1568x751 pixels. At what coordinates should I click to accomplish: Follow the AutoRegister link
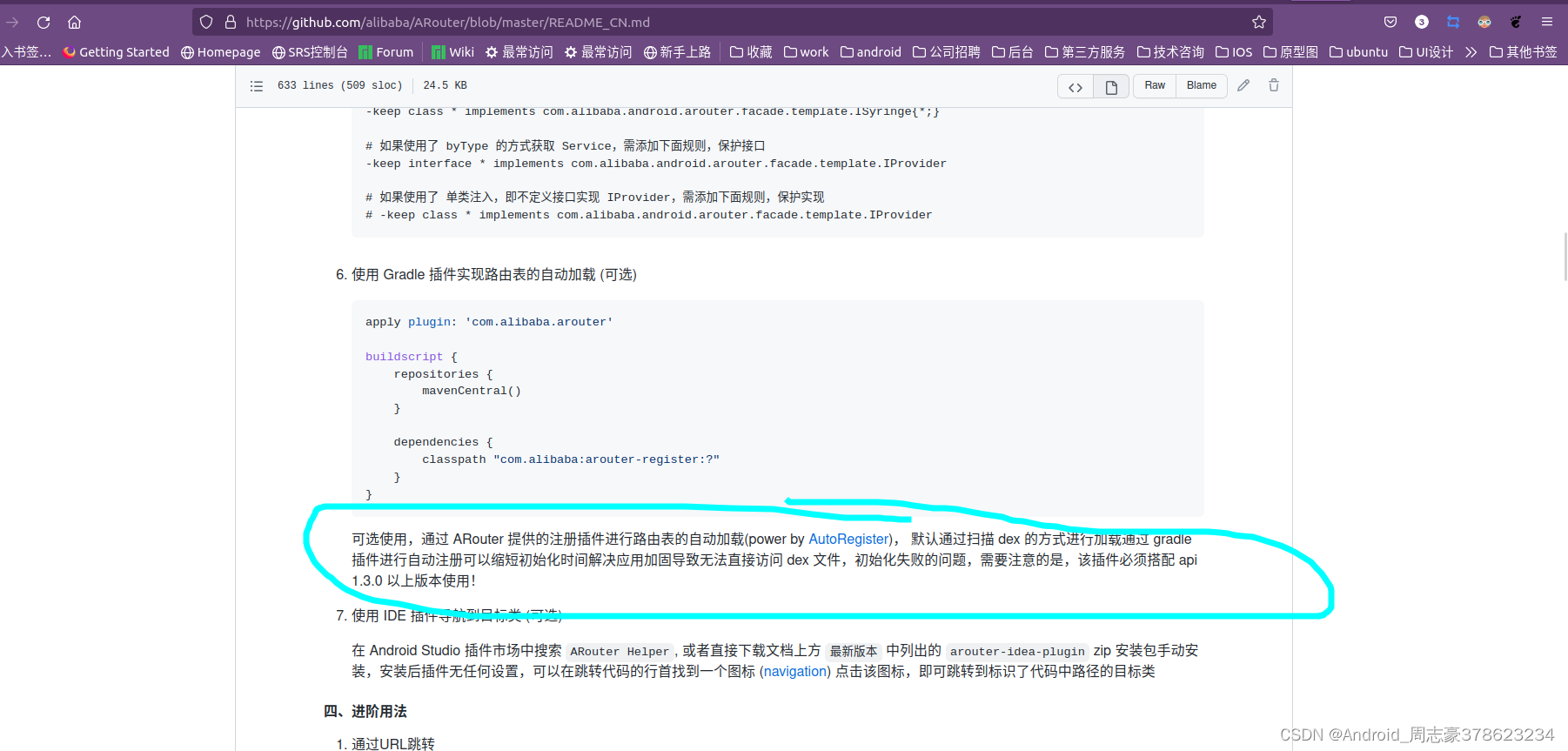(849, 540)
